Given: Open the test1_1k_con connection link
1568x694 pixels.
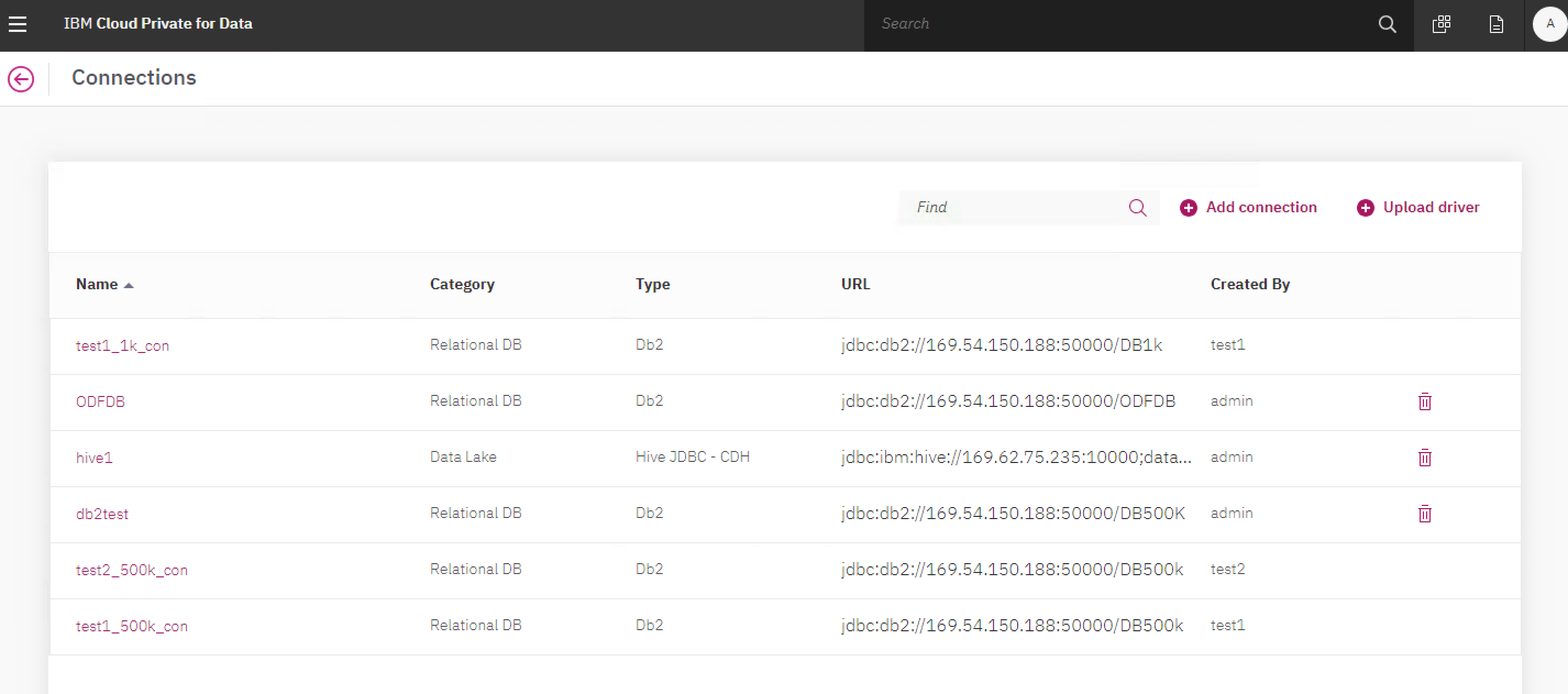Looking at the screenshot, I should [x=122, y=345].
